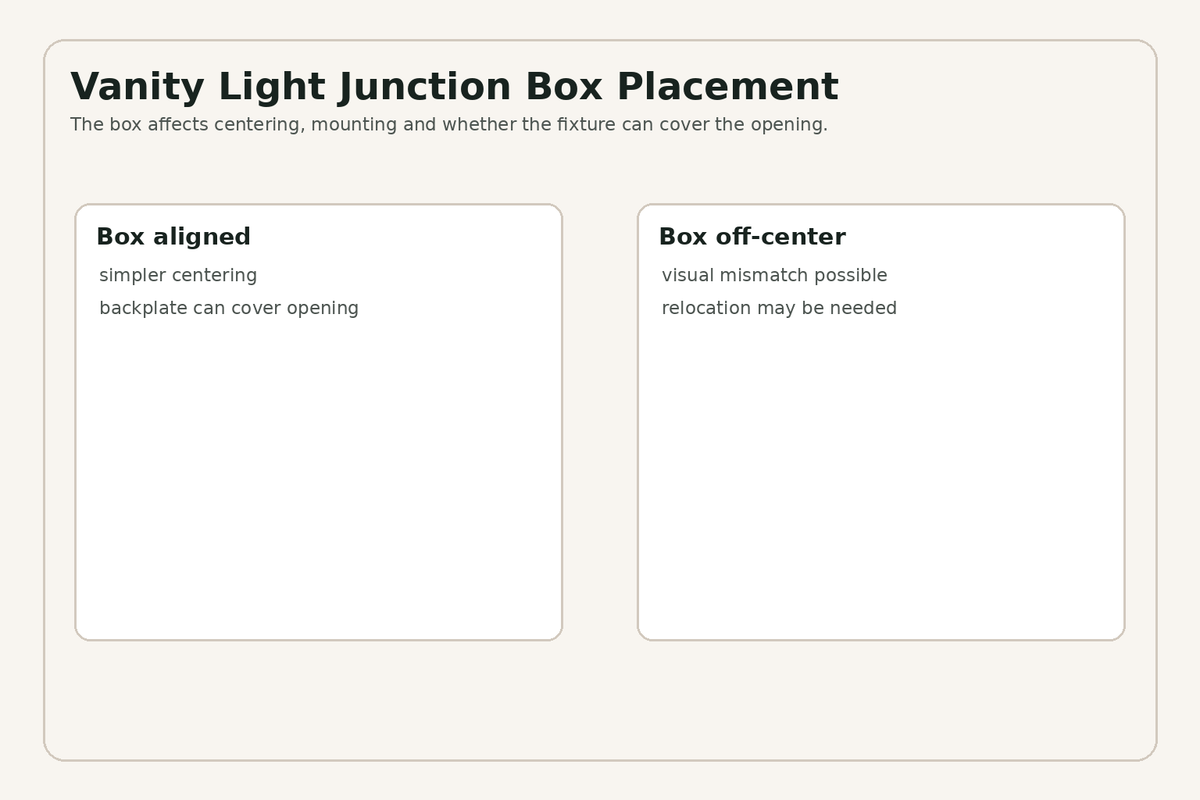
Task: Select the simpler centering line
Action: tap(178, 275)
